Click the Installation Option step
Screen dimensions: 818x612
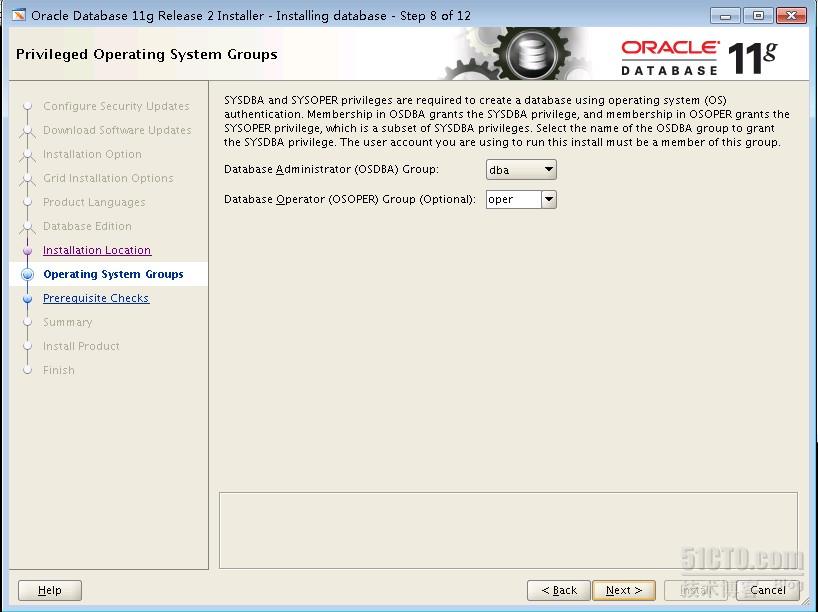coord(92,154)
